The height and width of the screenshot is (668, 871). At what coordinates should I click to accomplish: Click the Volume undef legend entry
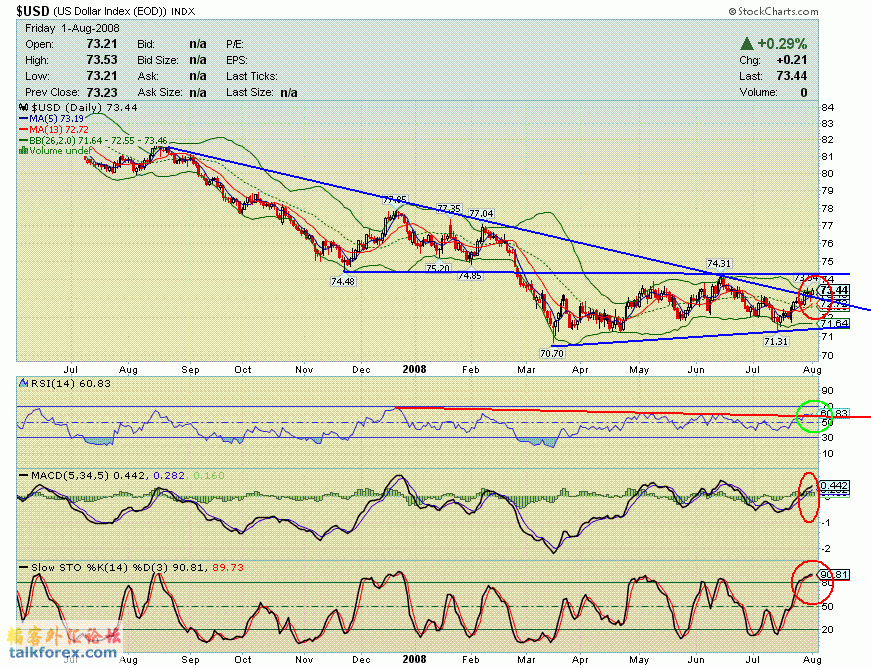click(x=56, y=150)
